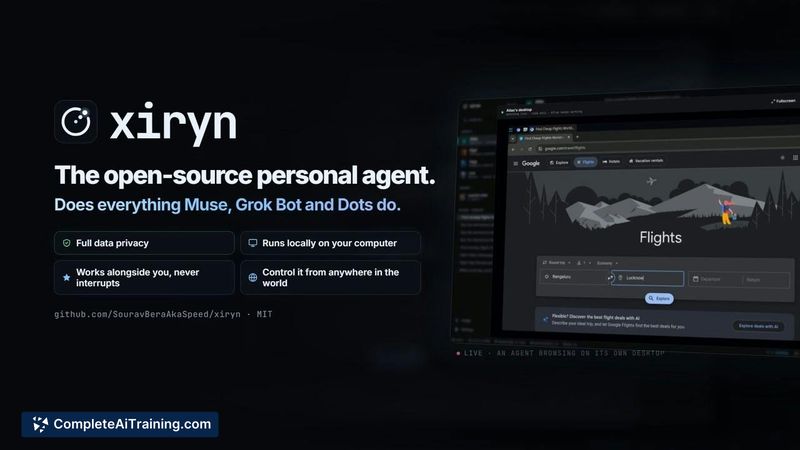Click the Bengaluru origin field
Screen dimensions: 800x450
click(x=573, y=277)
